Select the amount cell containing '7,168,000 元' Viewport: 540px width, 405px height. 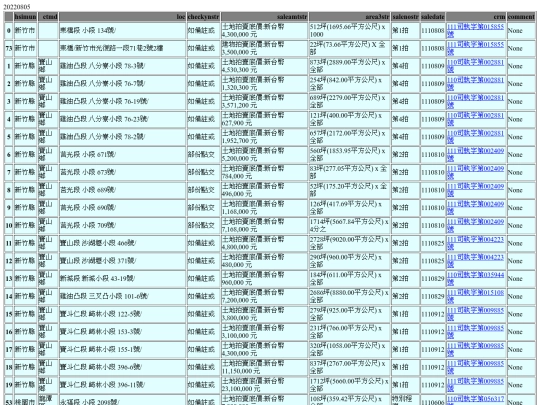264,226
